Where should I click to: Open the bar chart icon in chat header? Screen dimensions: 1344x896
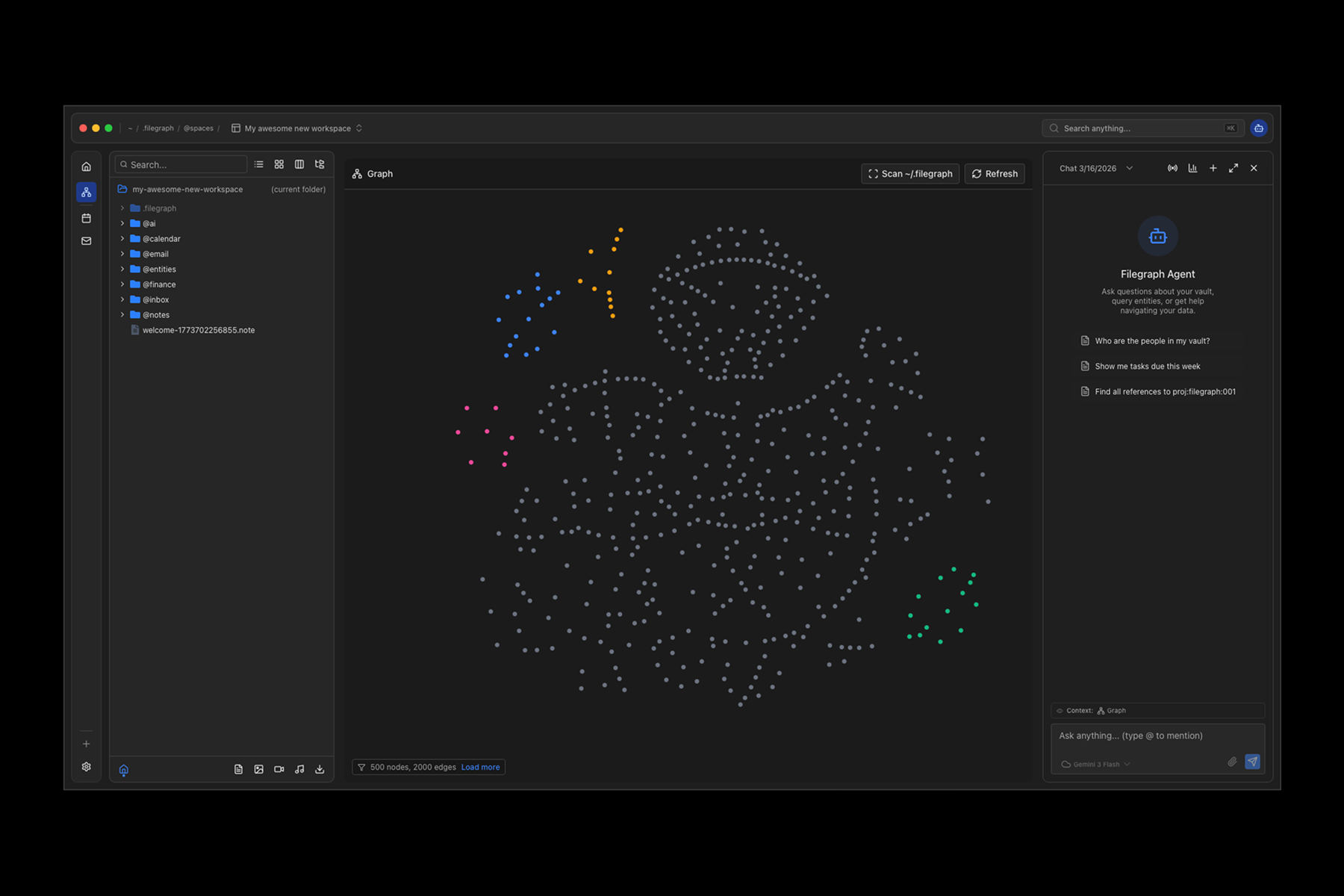coord(1192,169)
